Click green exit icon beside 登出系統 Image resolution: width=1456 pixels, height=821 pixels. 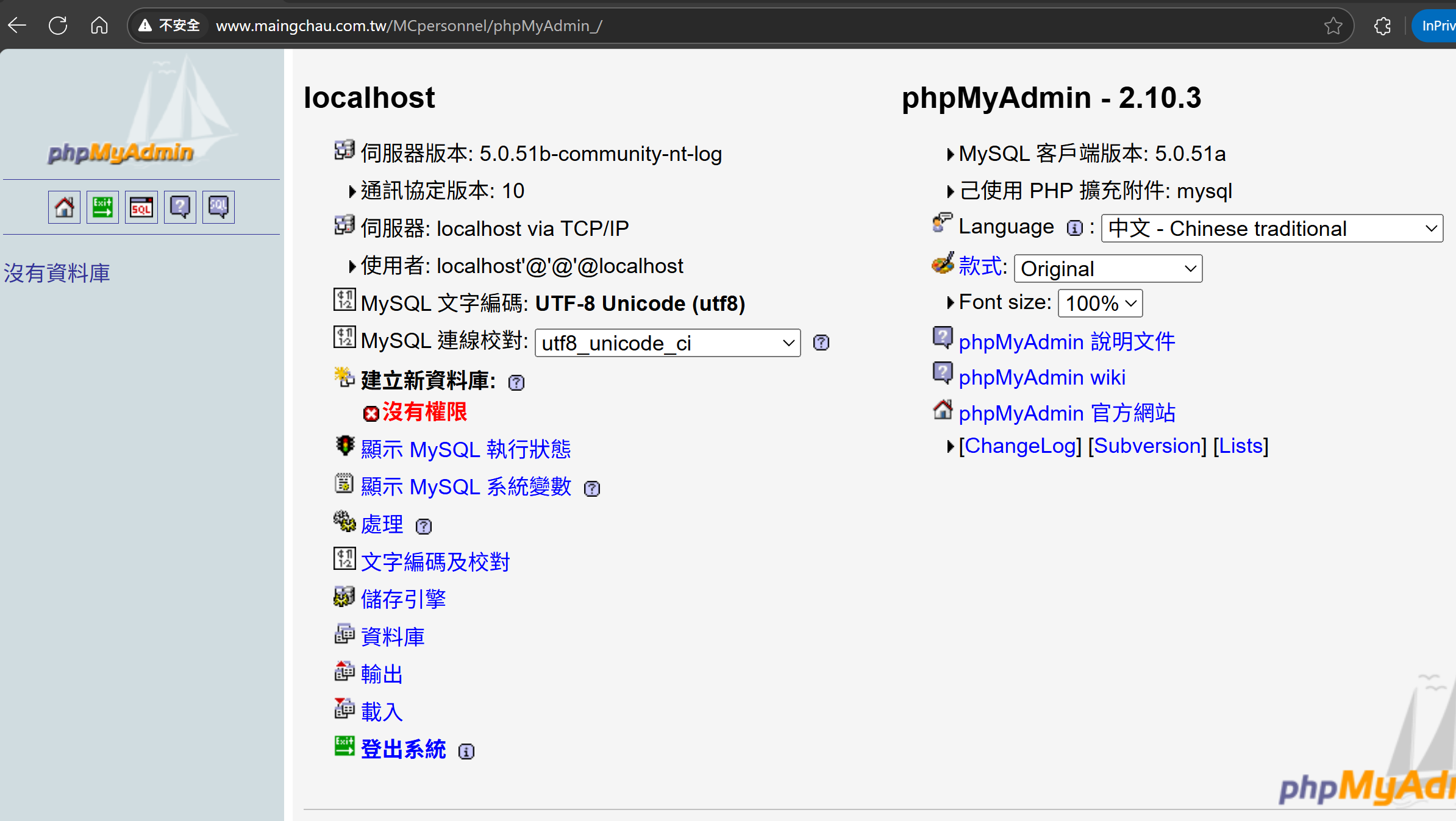(x=344, y=746)
